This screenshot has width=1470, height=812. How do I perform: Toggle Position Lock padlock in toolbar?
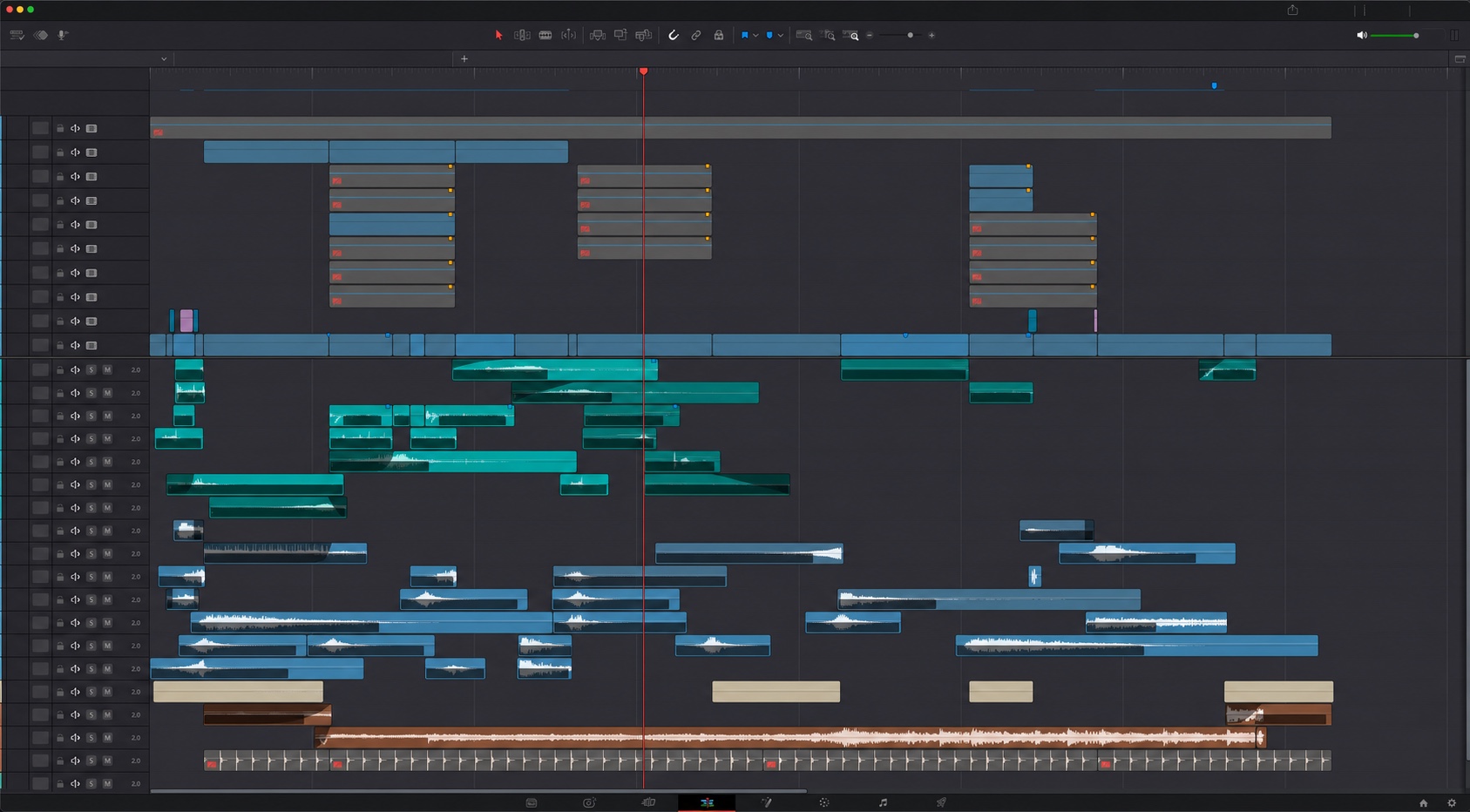tap(718, 35)
